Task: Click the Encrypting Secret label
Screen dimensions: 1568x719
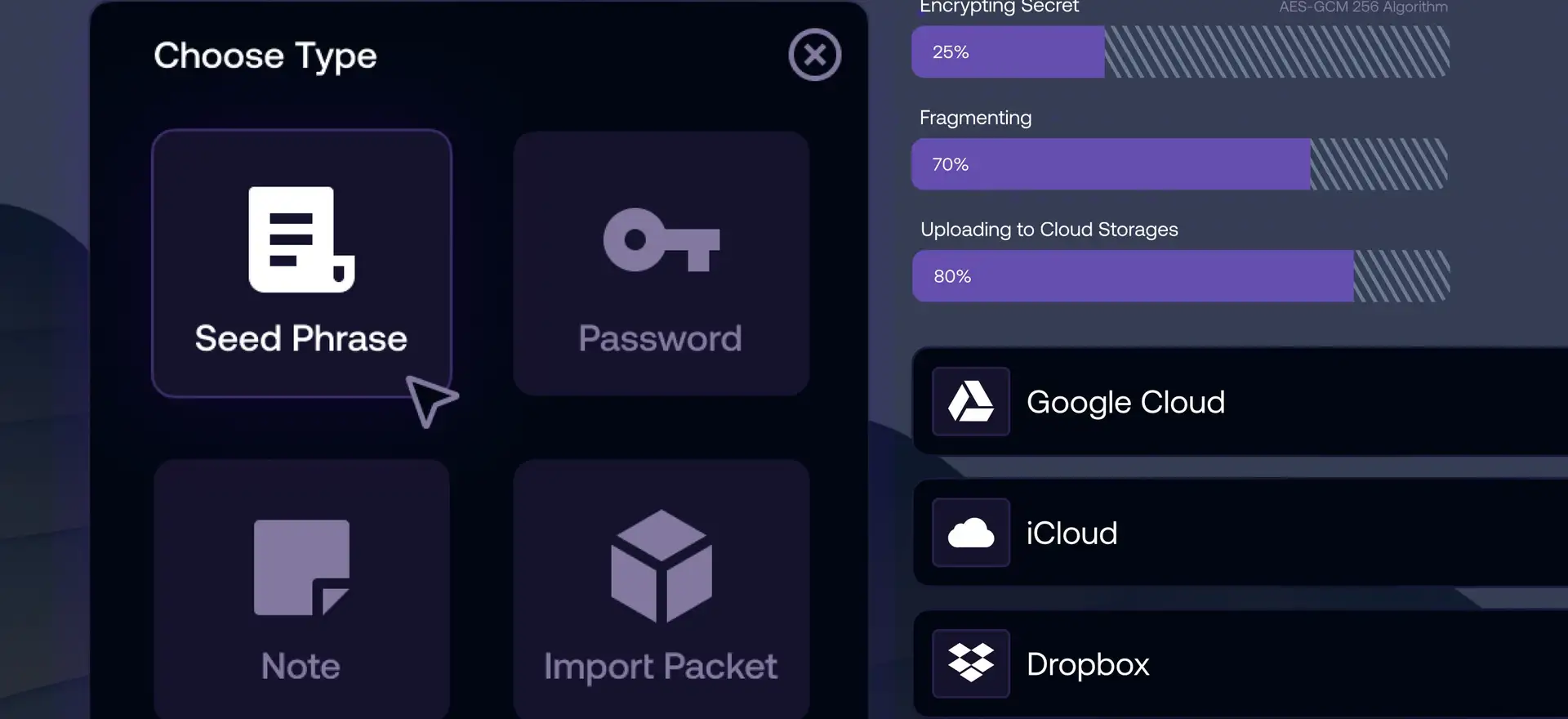Action: point(999,7)
